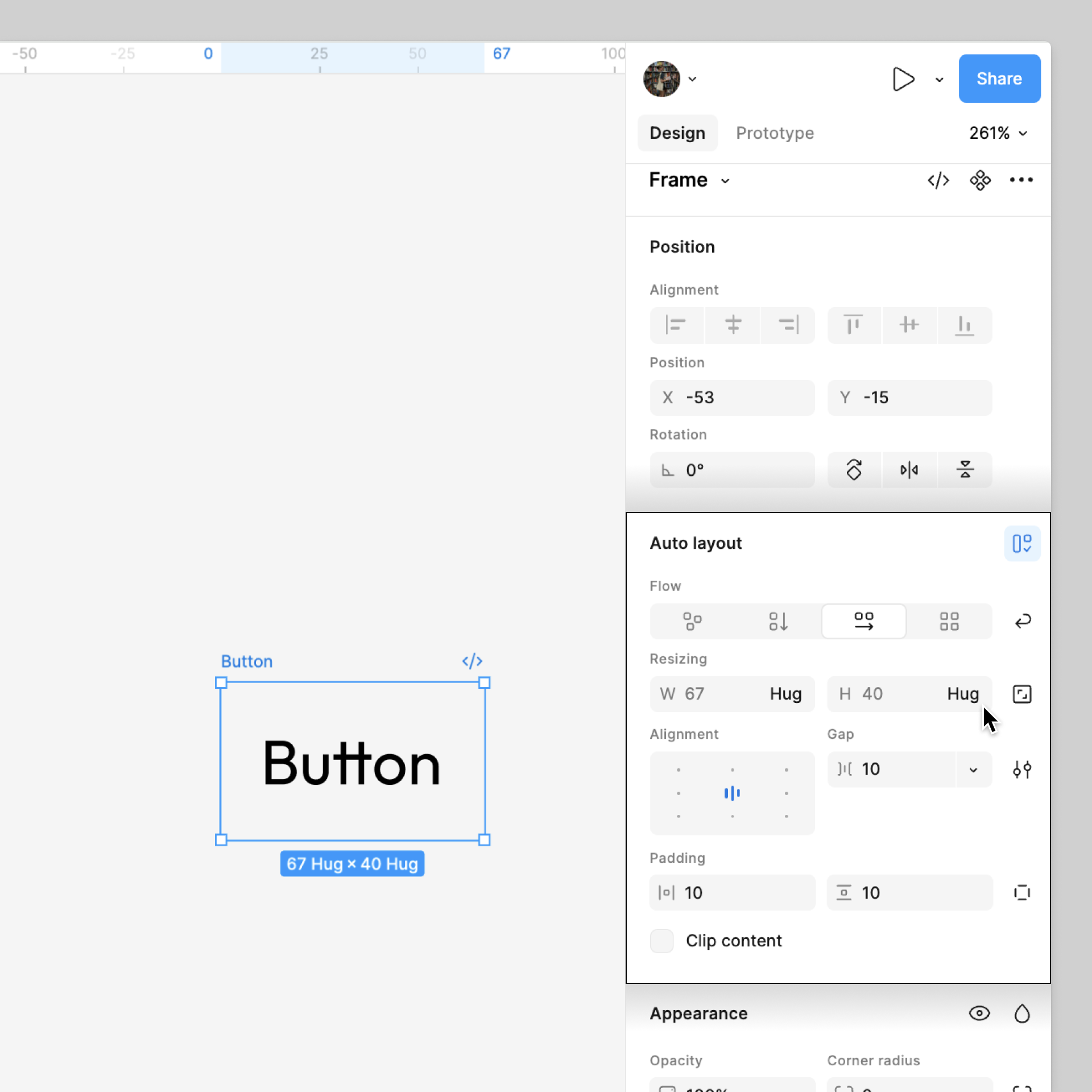
Task: Click the individual padding icon
Action: click(x=1022, y=892)
